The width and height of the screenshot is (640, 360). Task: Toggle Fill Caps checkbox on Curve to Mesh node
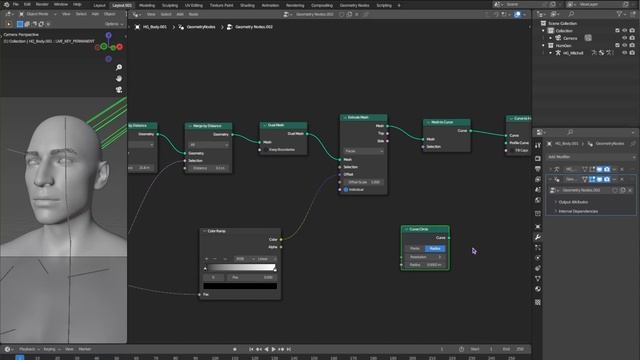pyautogui.click(x=512, y=151)
